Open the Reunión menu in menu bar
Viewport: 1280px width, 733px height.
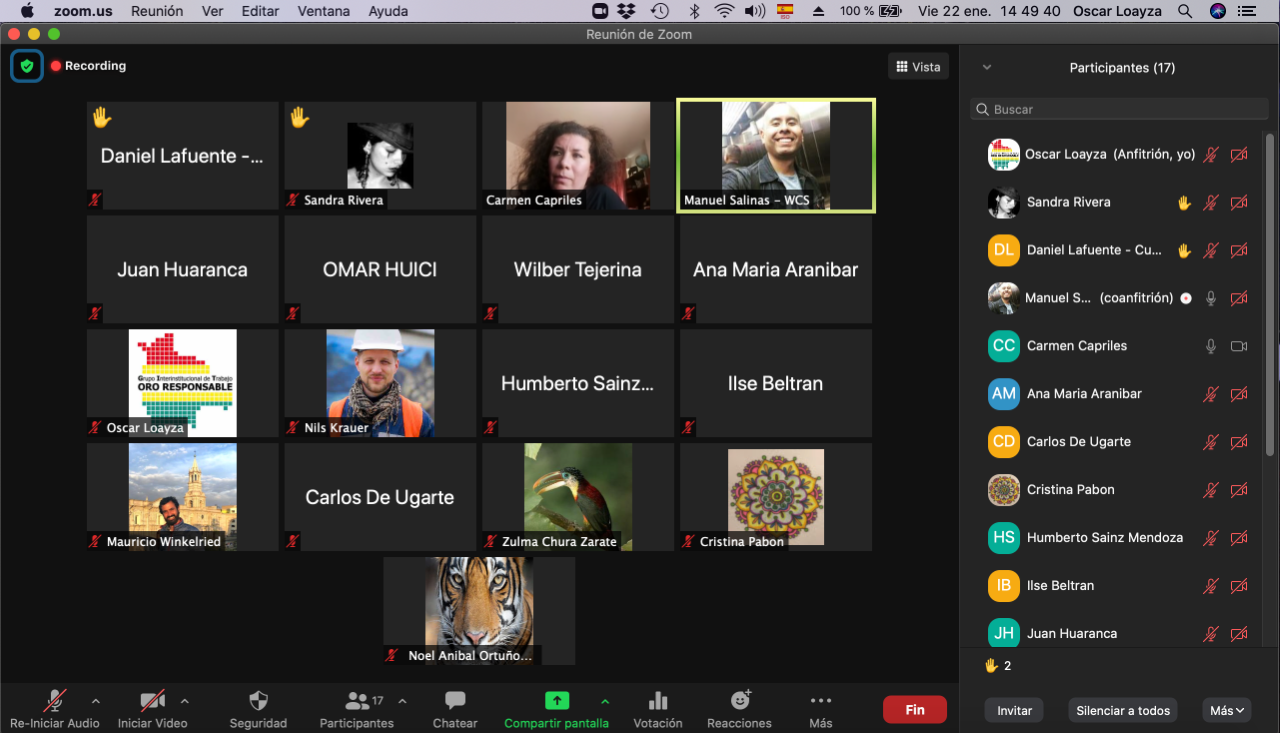pos(157,11)
